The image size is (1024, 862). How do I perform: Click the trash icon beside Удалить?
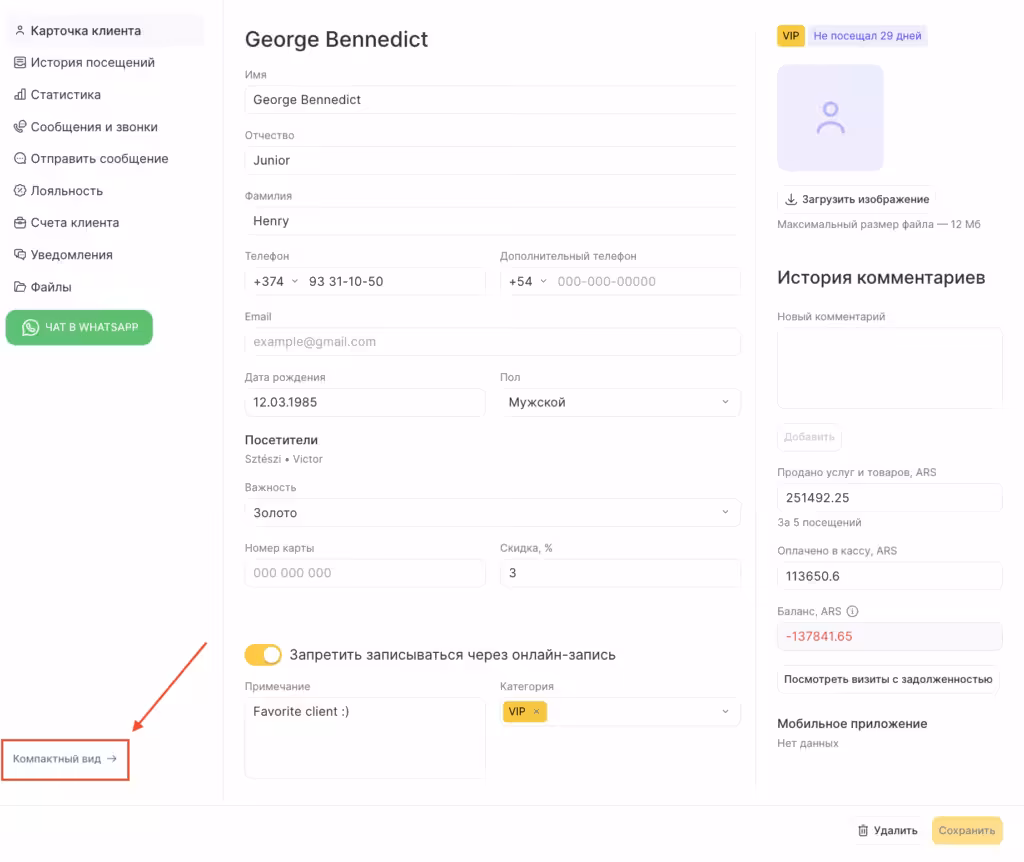coord(862,830)
